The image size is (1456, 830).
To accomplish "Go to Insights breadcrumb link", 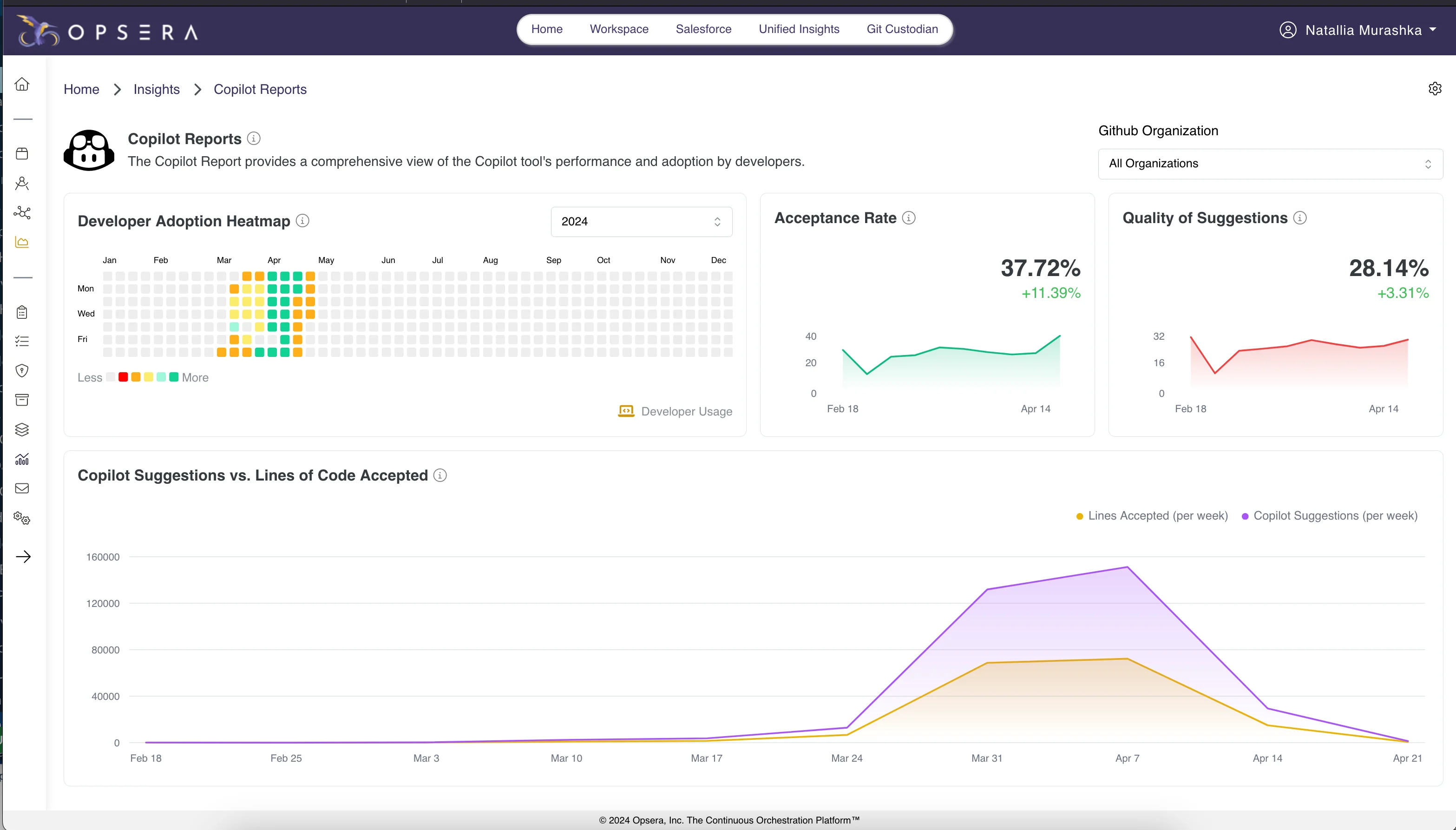I will coord(156,90).
